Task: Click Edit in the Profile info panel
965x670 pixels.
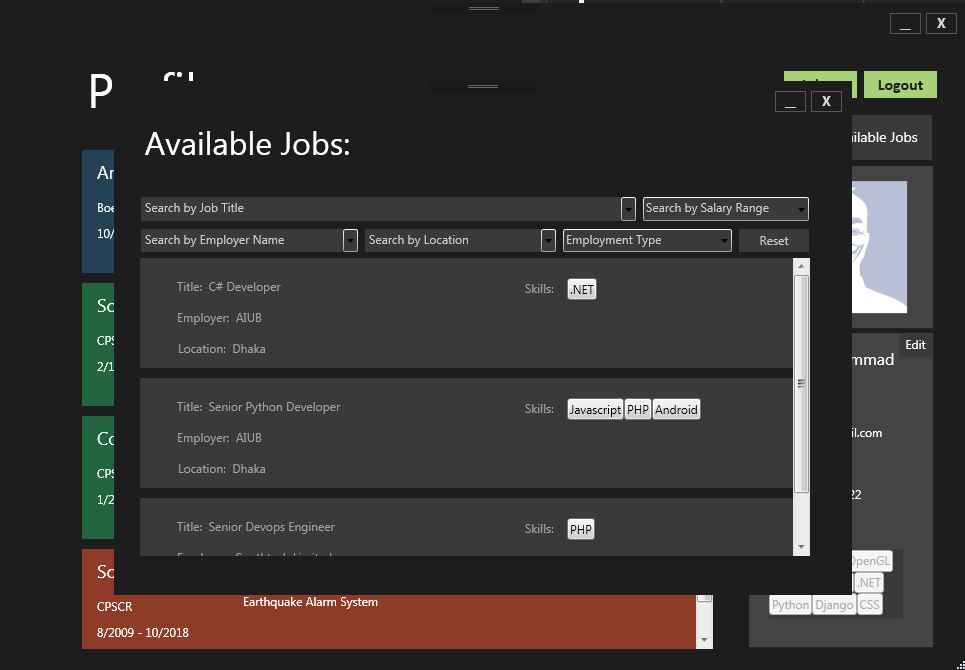Action: 915,345
